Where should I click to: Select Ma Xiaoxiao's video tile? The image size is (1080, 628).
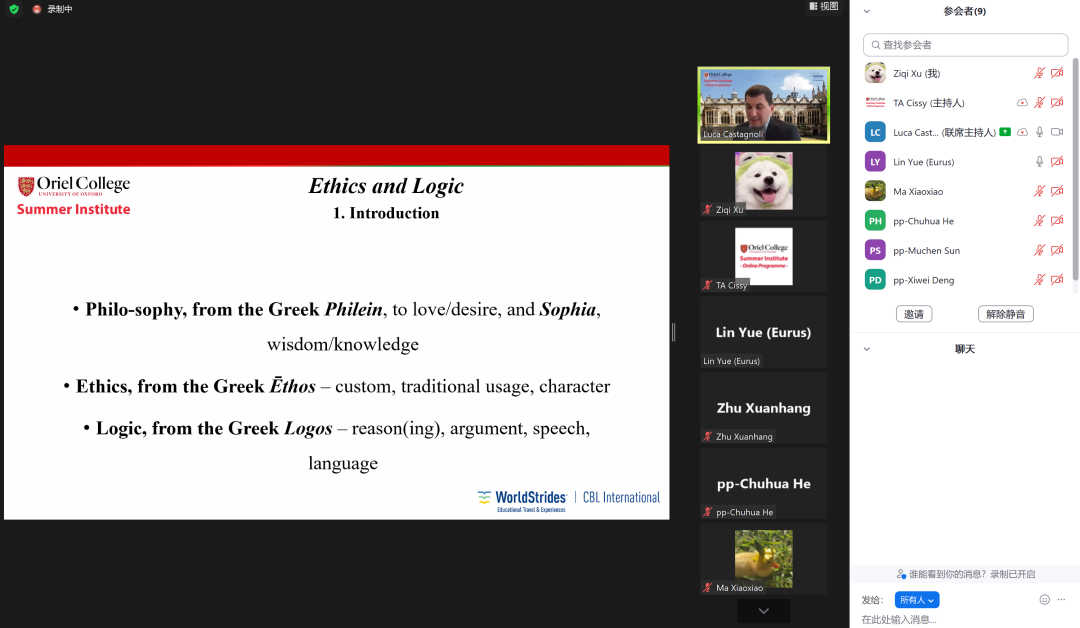[764, 559]
